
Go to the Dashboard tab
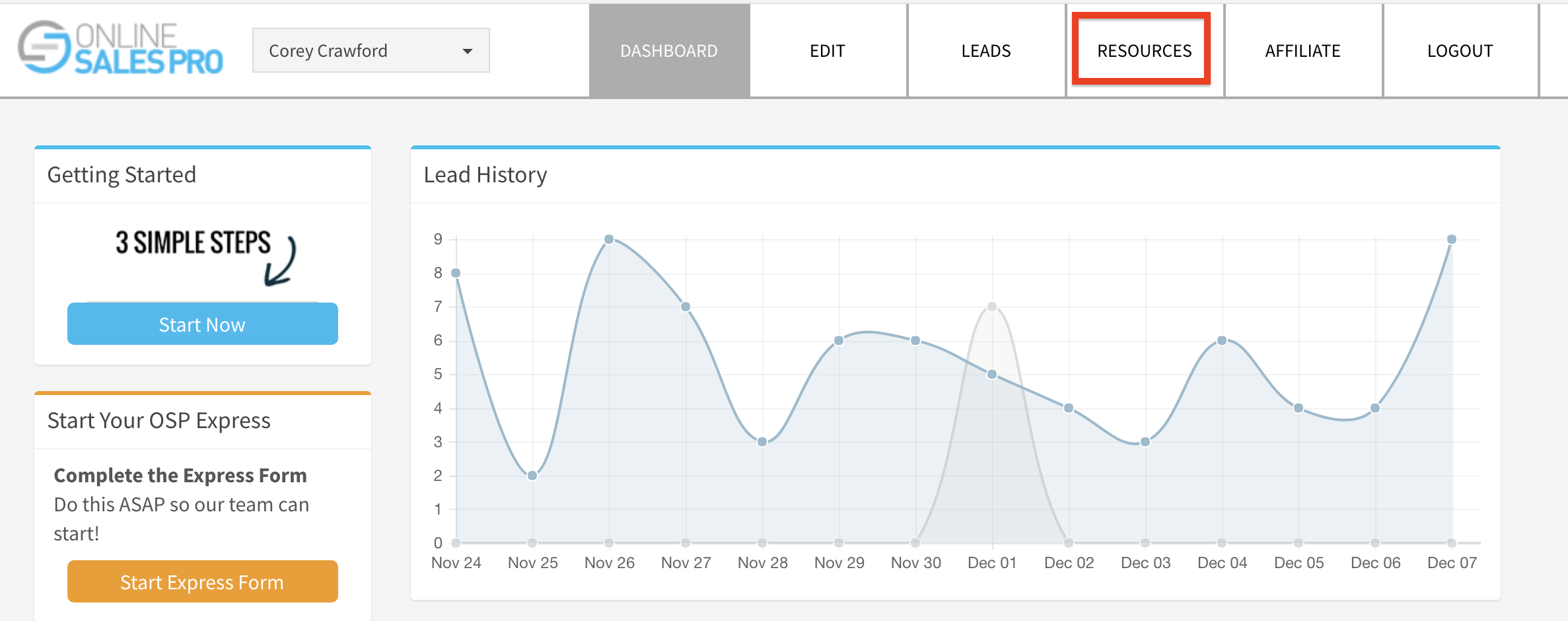(x=669, y=51)
